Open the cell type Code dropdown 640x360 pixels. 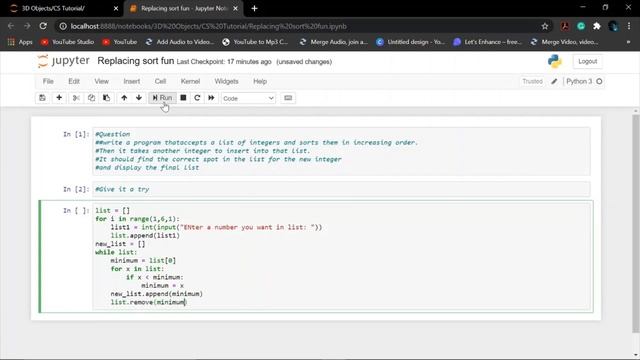[x=248, y=98]
